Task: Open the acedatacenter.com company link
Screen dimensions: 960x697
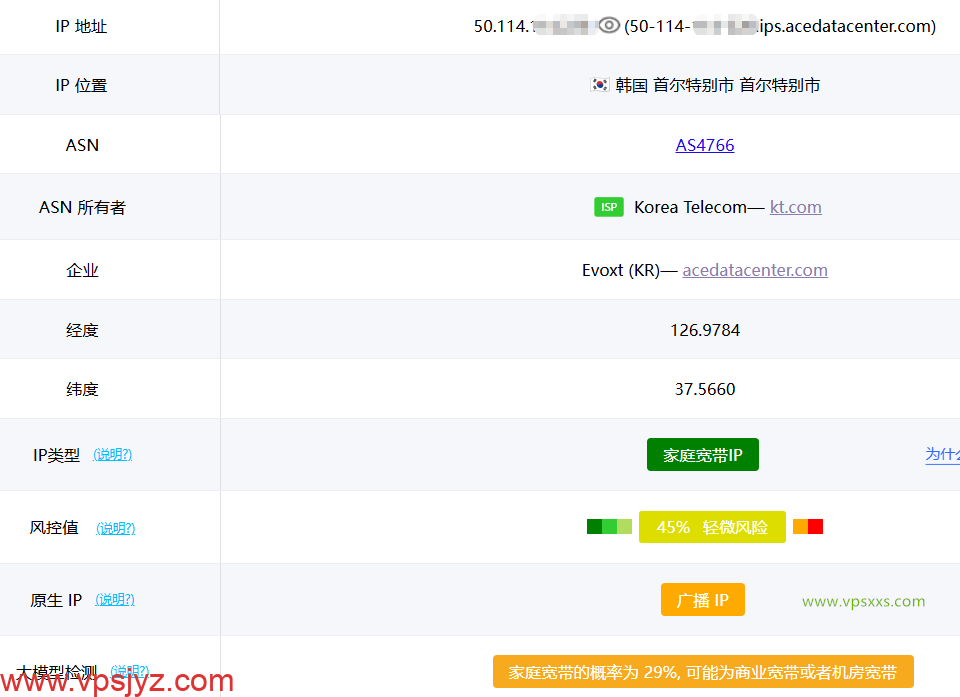Action: 755,270
